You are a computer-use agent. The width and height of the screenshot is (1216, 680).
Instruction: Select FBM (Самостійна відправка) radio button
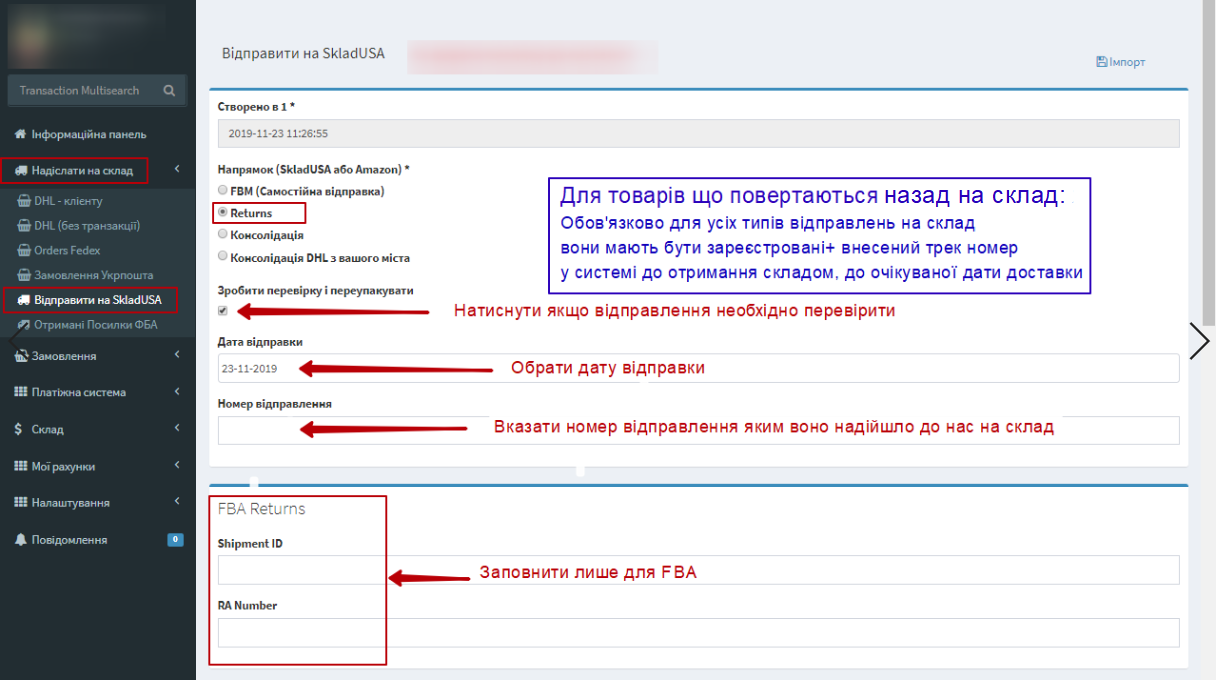pos(223,190)
